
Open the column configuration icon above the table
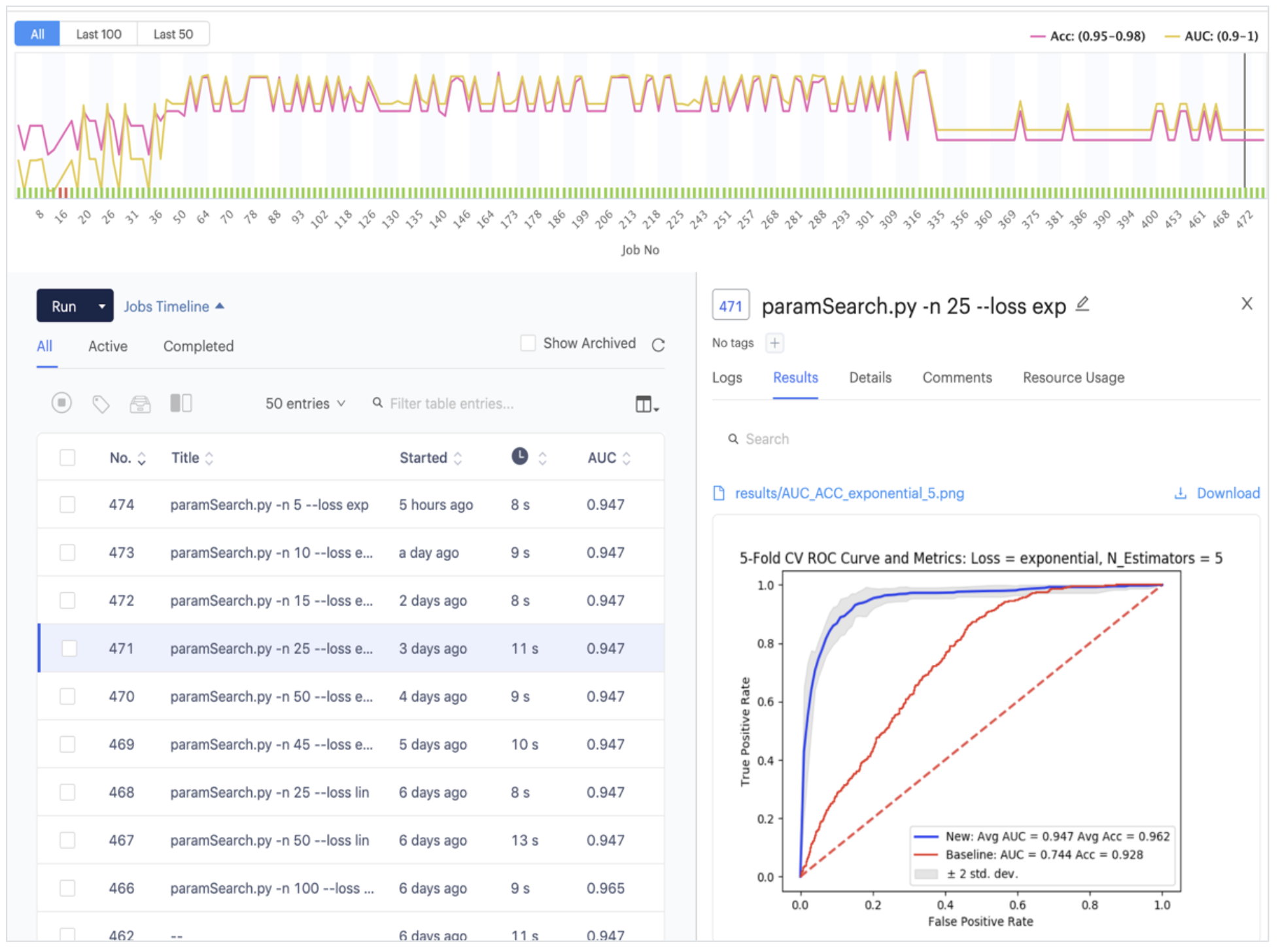coord(645,403)
